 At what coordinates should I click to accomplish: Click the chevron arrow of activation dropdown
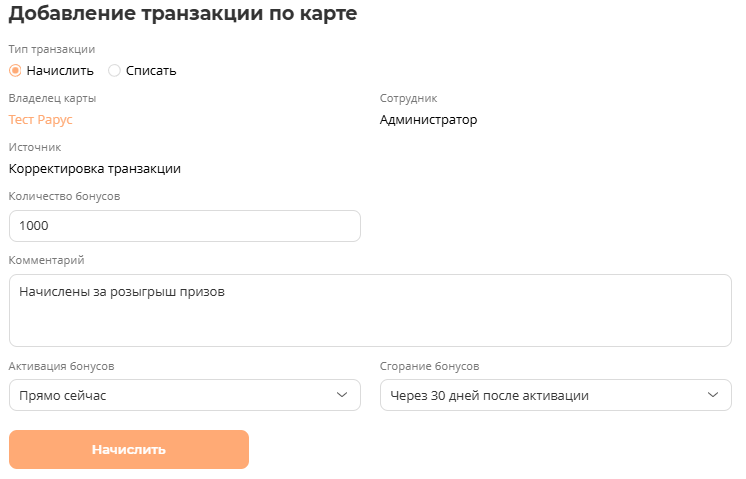[341, 395]
